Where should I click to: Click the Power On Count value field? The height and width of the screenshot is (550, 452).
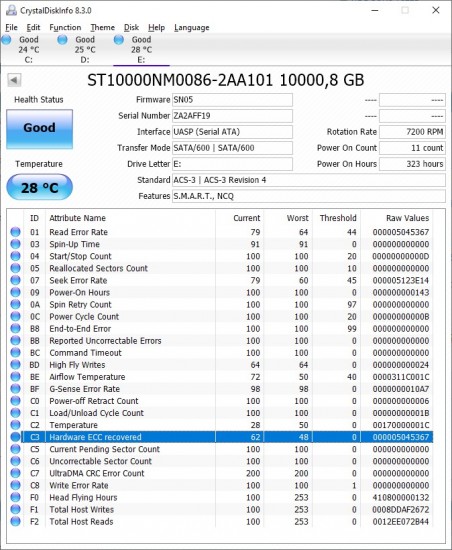[412, 148]
